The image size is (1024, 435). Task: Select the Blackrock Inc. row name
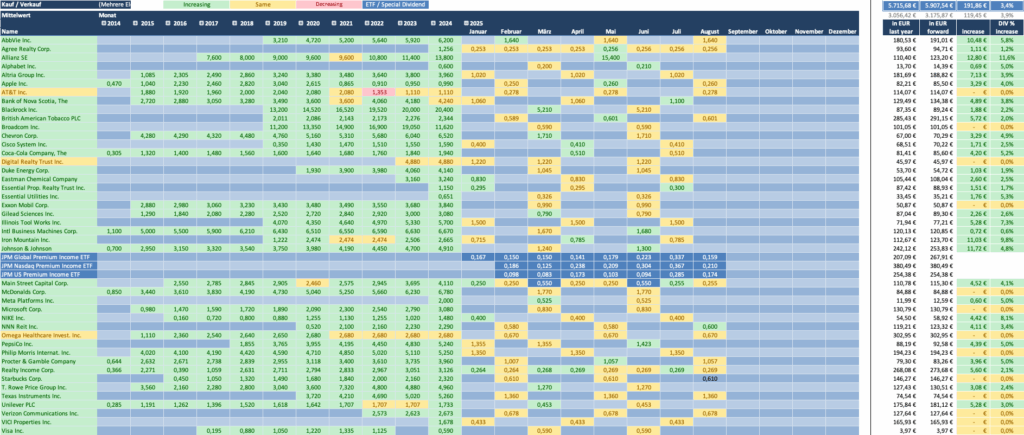pyautogui.click(x=48, y=110)
